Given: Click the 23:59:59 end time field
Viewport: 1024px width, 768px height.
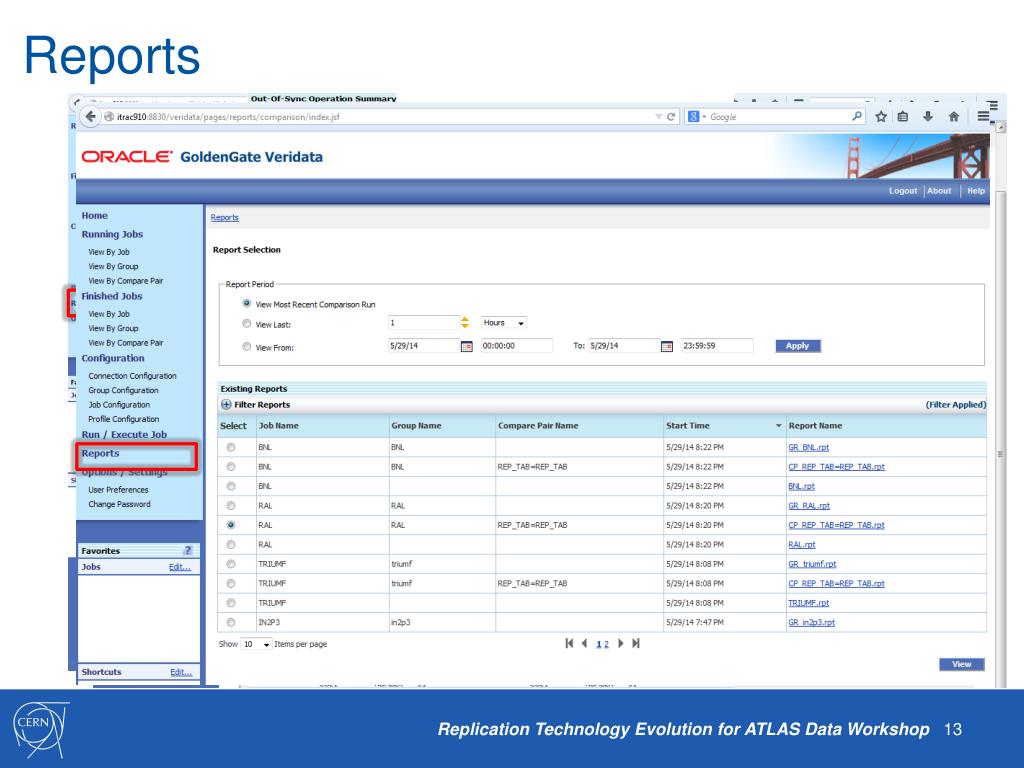Looking at the screenshot, I should tap(717, 346).
